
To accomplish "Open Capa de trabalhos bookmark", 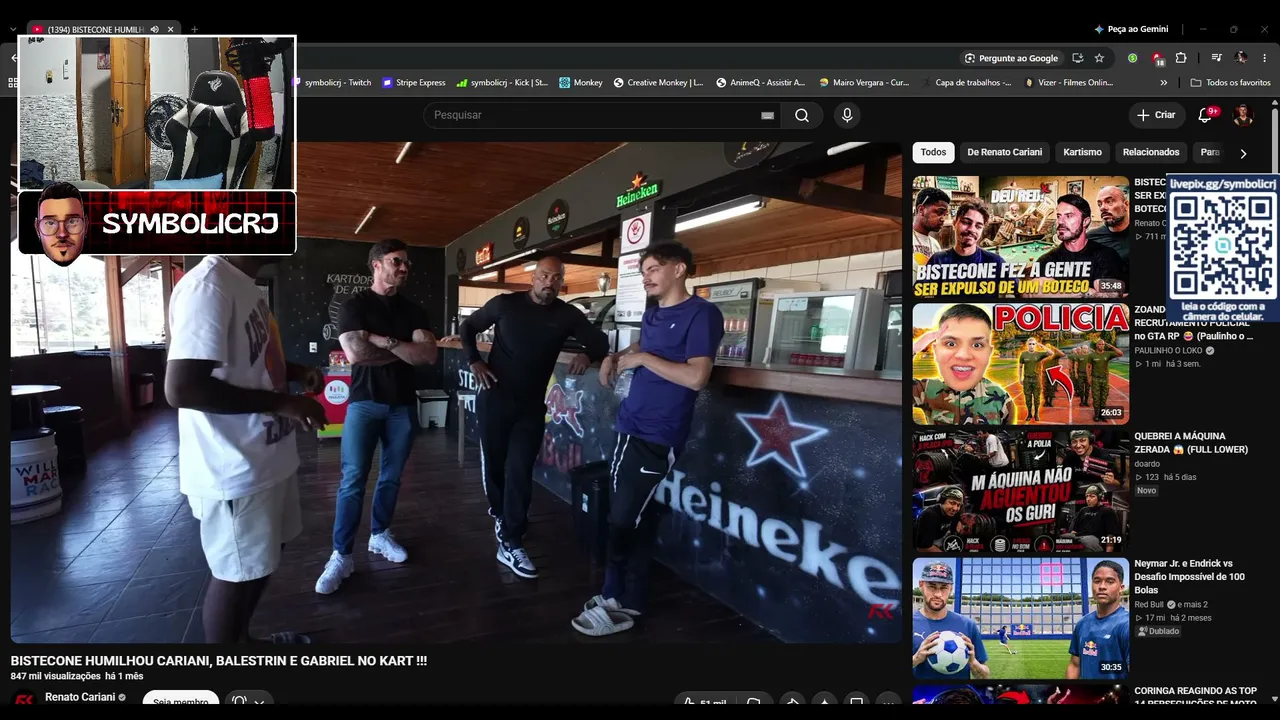I will pos(967,83).
